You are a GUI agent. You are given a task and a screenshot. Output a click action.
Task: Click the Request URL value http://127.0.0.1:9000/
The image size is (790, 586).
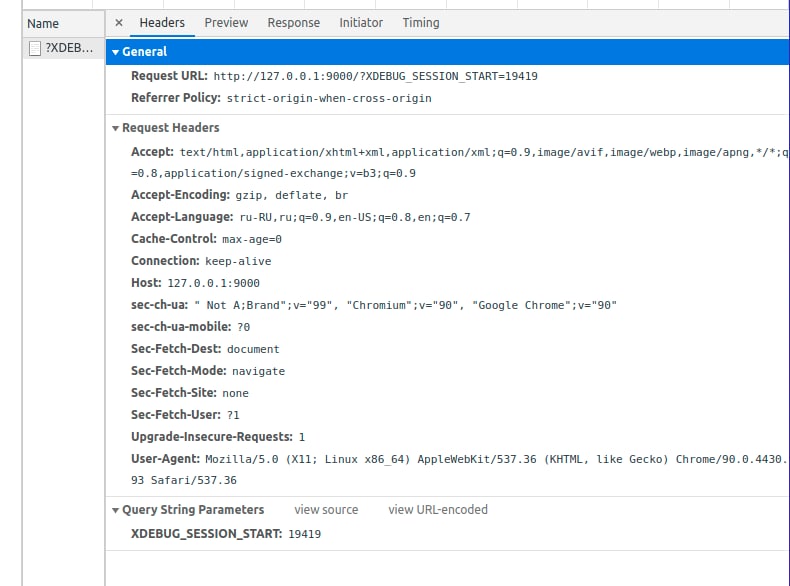click(x=375, y=76)
